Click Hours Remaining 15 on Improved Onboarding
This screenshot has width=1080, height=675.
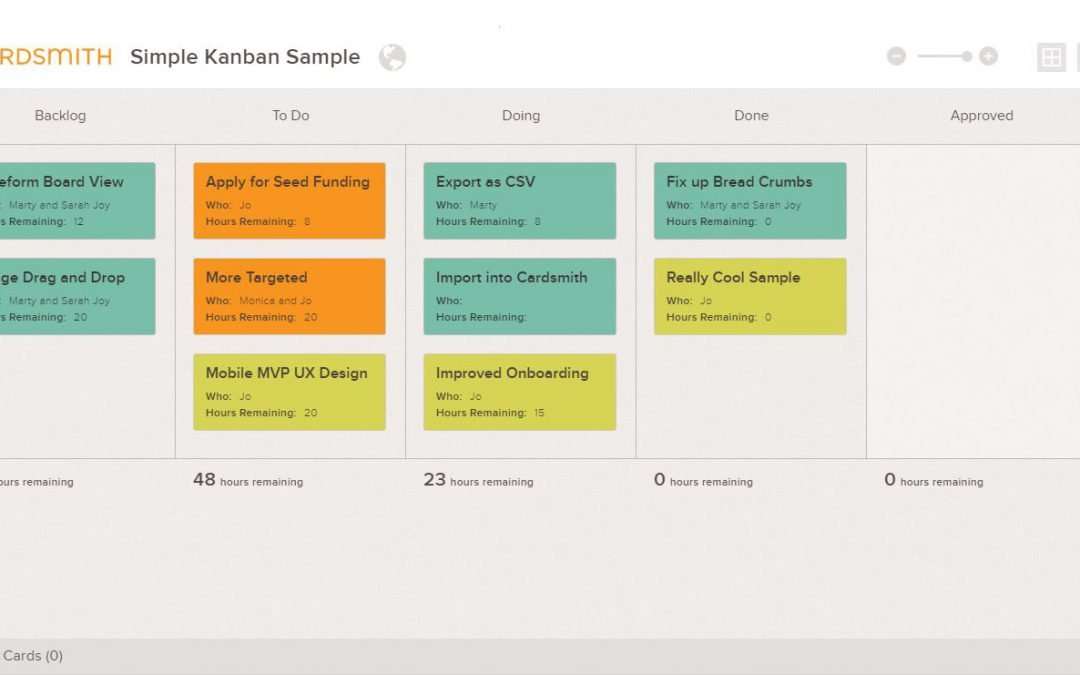(x=490, y=413)
